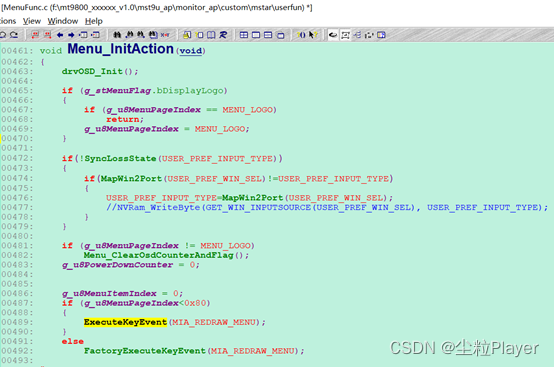Click bDisplayLogo on line 465
Screen dimensions: 554x367
190,91
